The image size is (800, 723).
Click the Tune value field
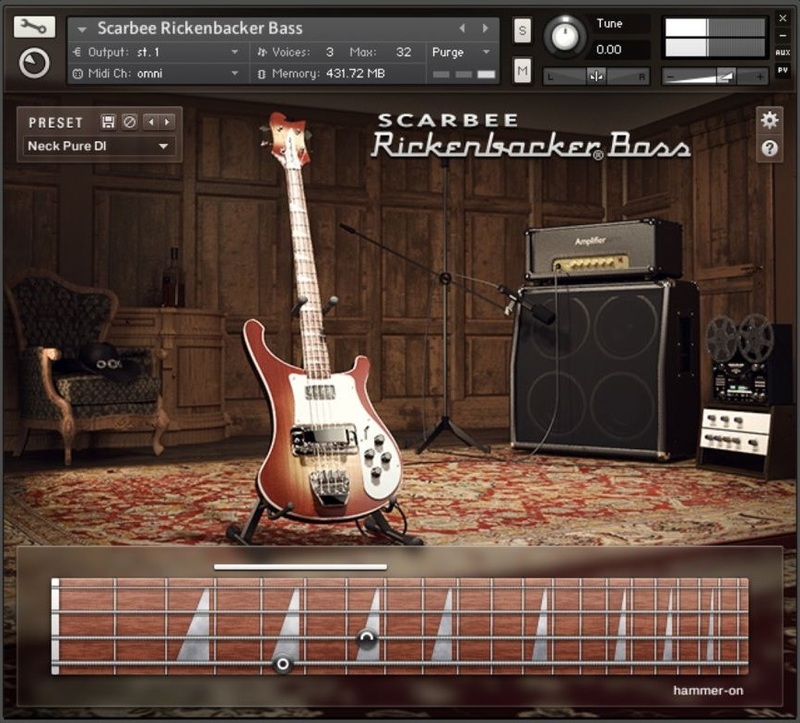(x=608, y=49)
